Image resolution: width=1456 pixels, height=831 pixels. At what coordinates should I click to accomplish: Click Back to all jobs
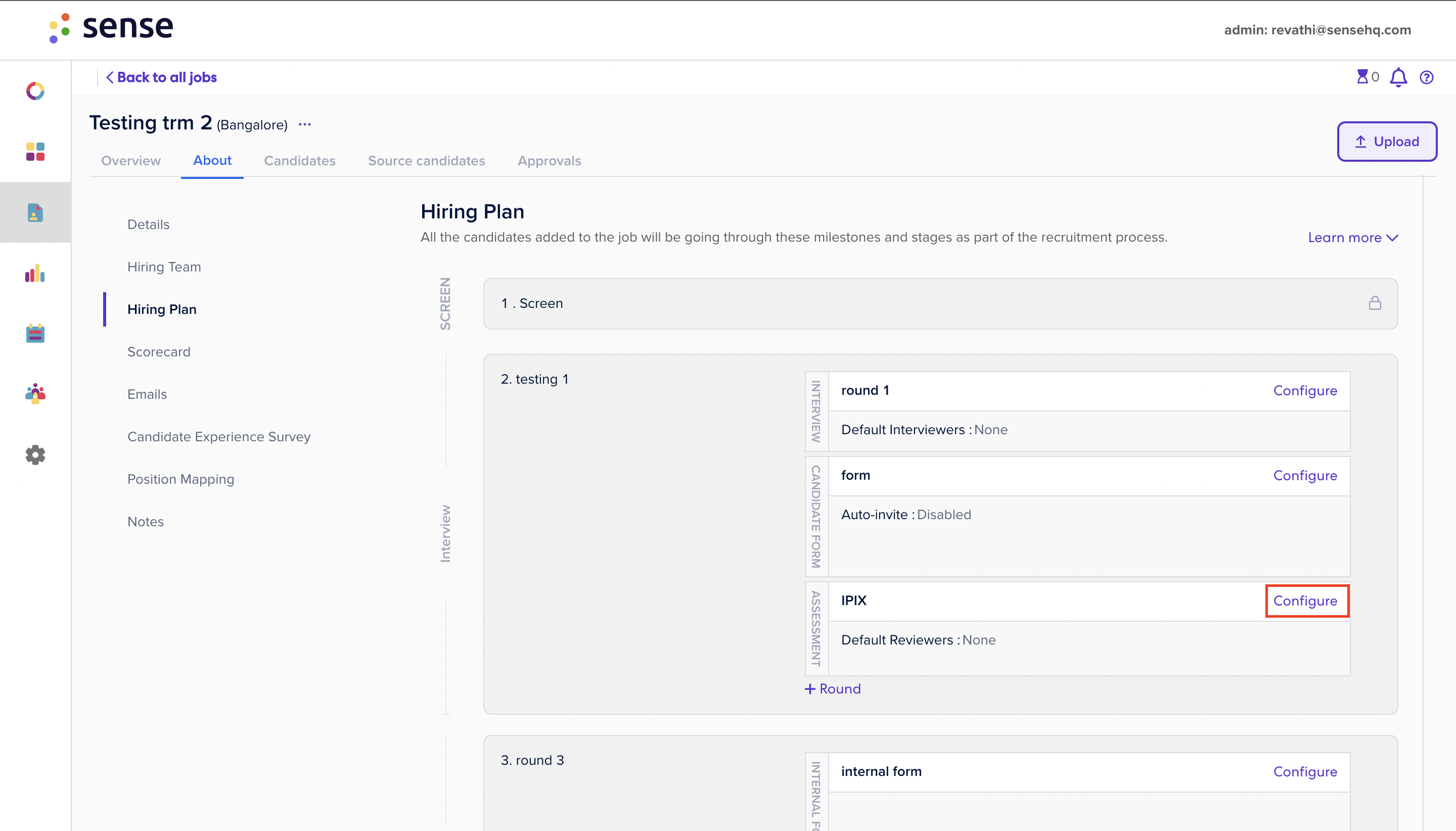click(x=161, y=78)
